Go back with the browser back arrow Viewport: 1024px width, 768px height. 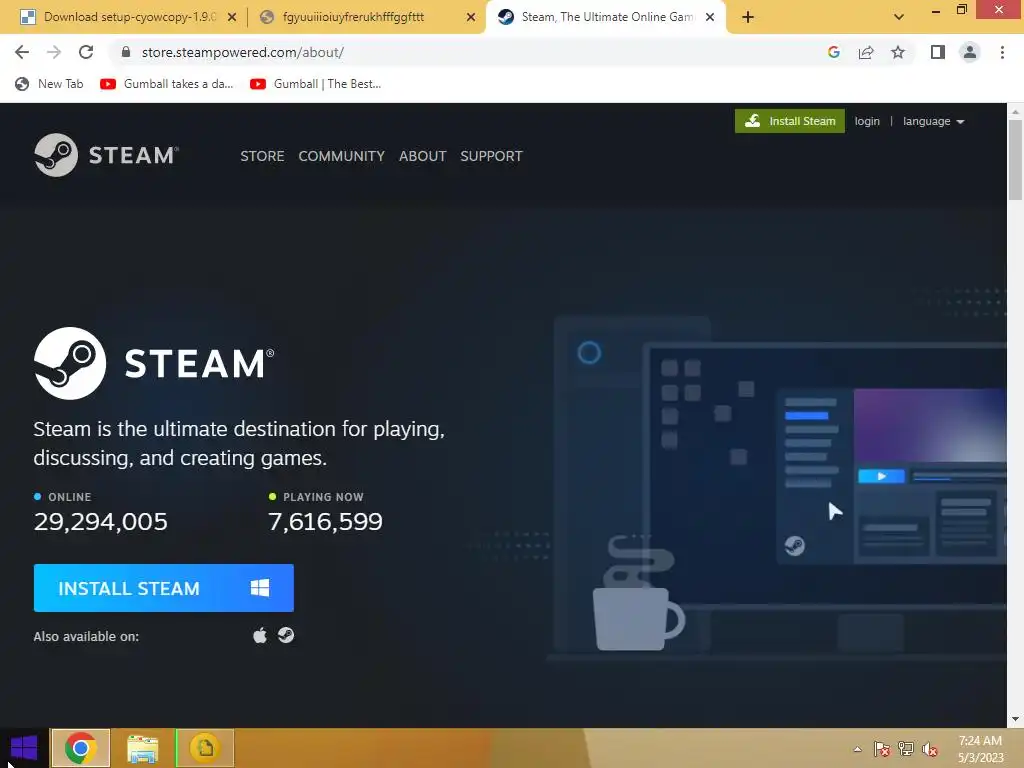click(x=22, y=52)
